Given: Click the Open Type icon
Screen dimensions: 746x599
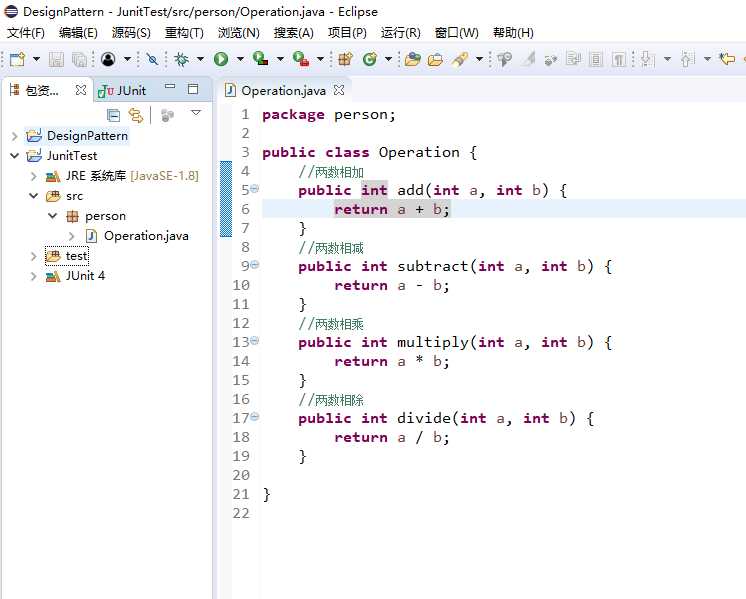Looking at the screenshot, I should (412, 59).
